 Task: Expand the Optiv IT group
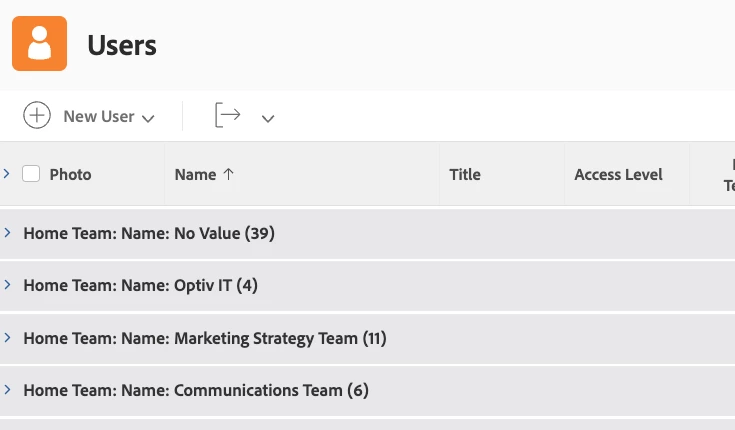(x=7, y=285)
